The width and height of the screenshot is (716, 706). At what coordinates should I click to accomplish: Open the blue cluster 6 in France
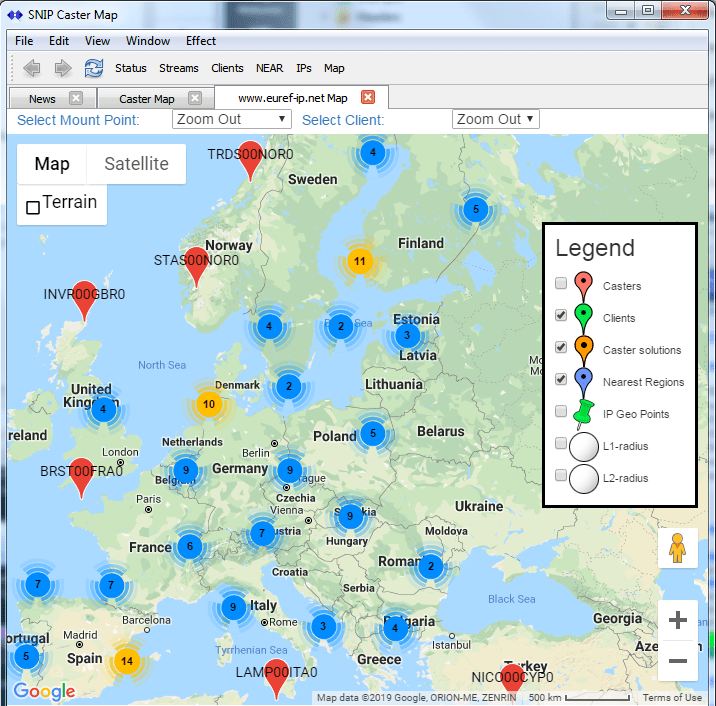pyautogui.click(x=190, y=546)
